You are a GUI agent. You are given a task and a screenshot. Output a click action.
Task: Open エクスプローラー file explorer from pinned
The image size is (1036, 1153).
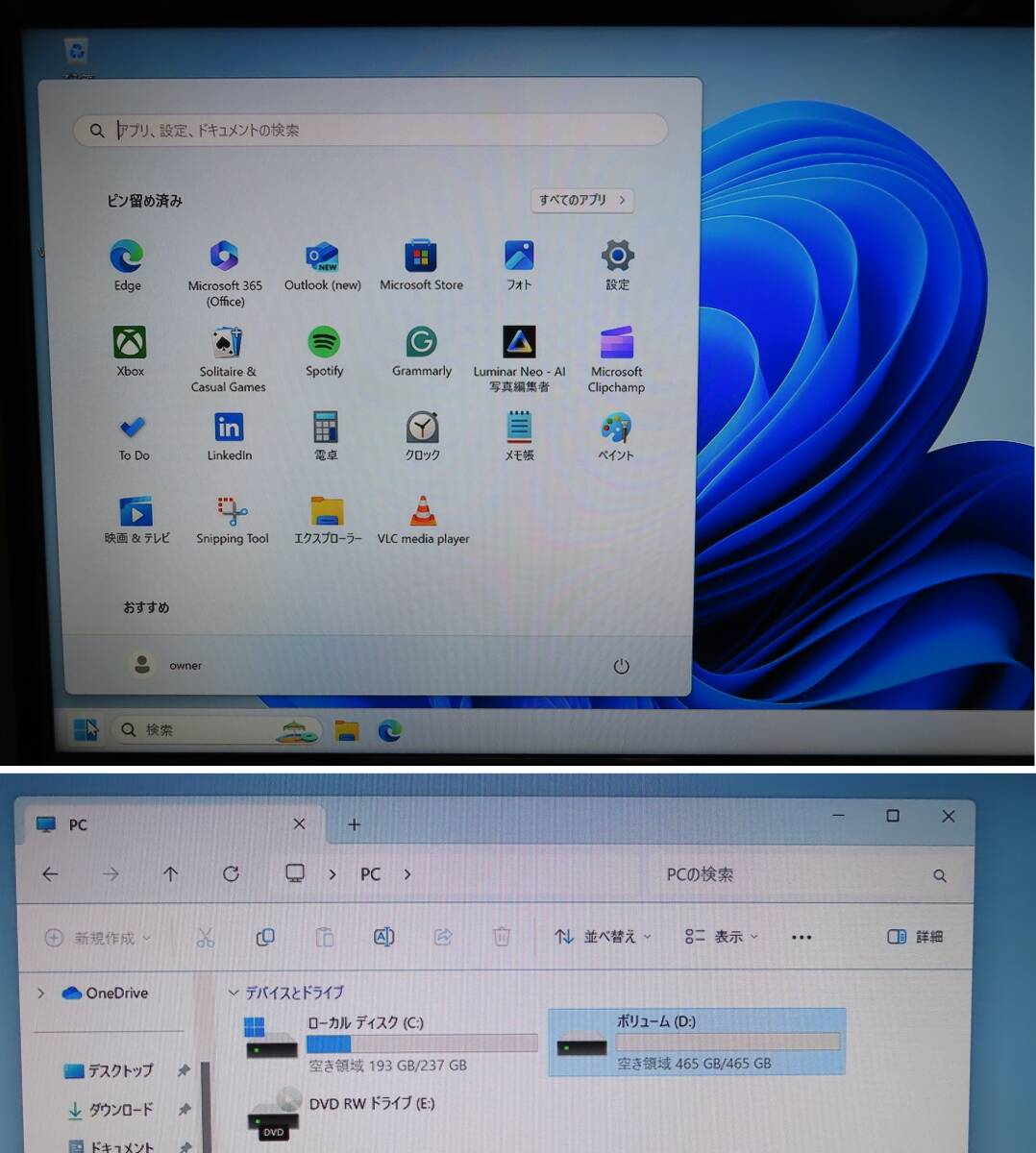click(x=328, y=521)
